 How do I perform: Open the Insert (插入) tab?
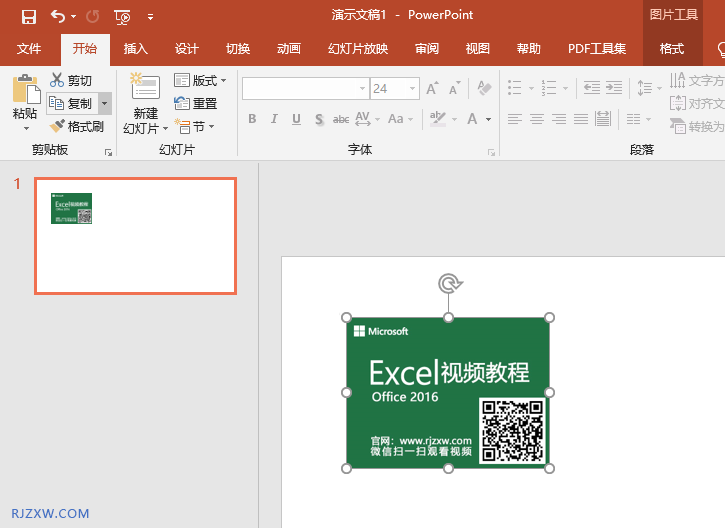click(135, 49)
